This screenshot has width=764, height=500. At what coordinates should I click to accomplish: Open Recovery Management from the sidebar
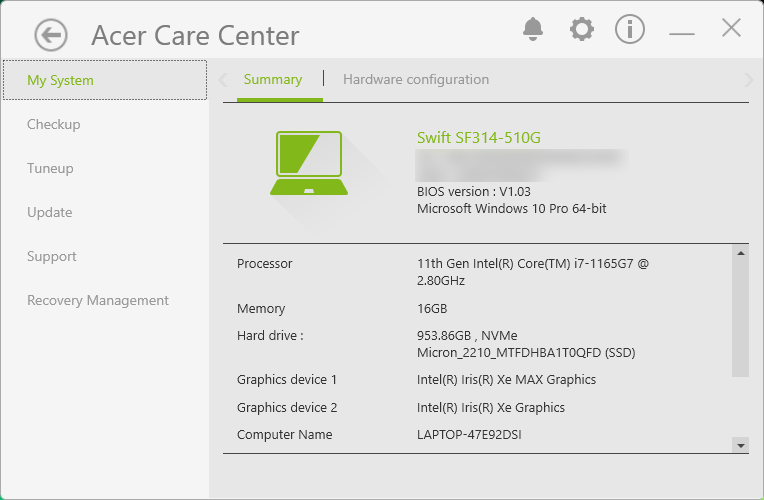point(98,301)
